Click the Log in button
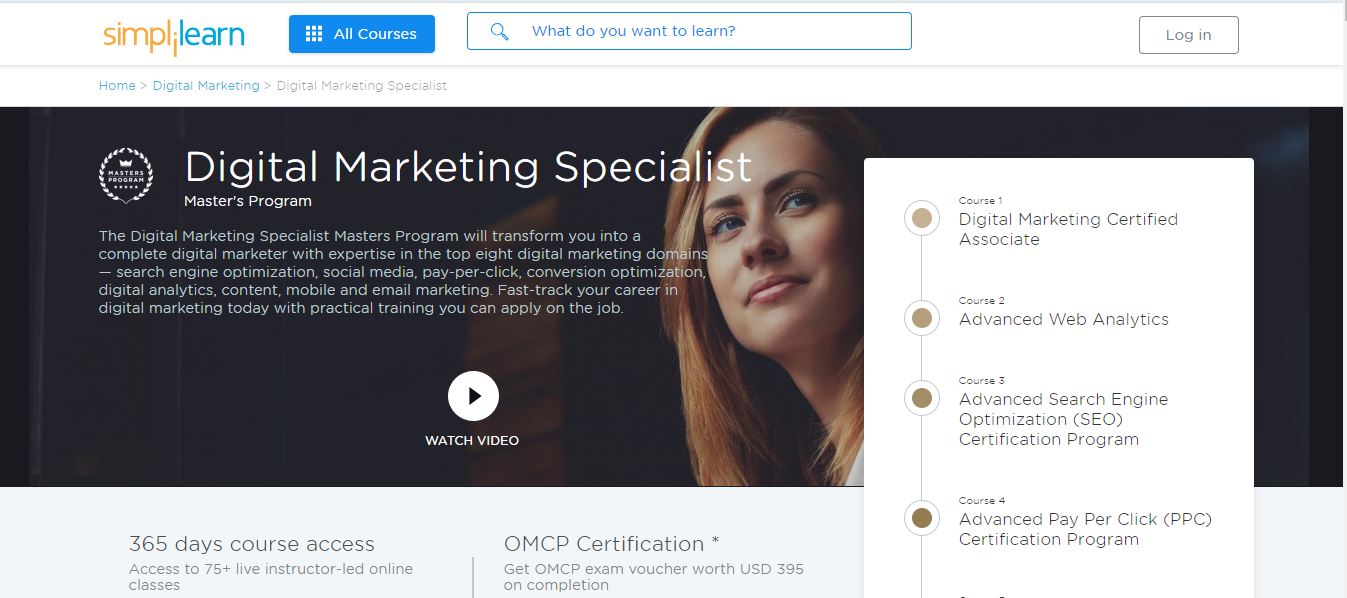Image resolution: width=1347 pixels, height=598 pixels. pyautogui.click(x=1188, y=33)
